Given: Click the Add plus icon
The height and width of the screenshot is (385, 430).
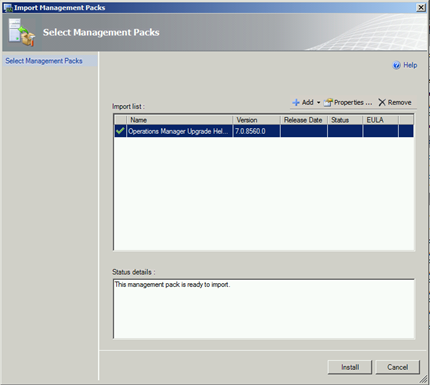Looking at the screenshot, I should (x=296, y=103).
